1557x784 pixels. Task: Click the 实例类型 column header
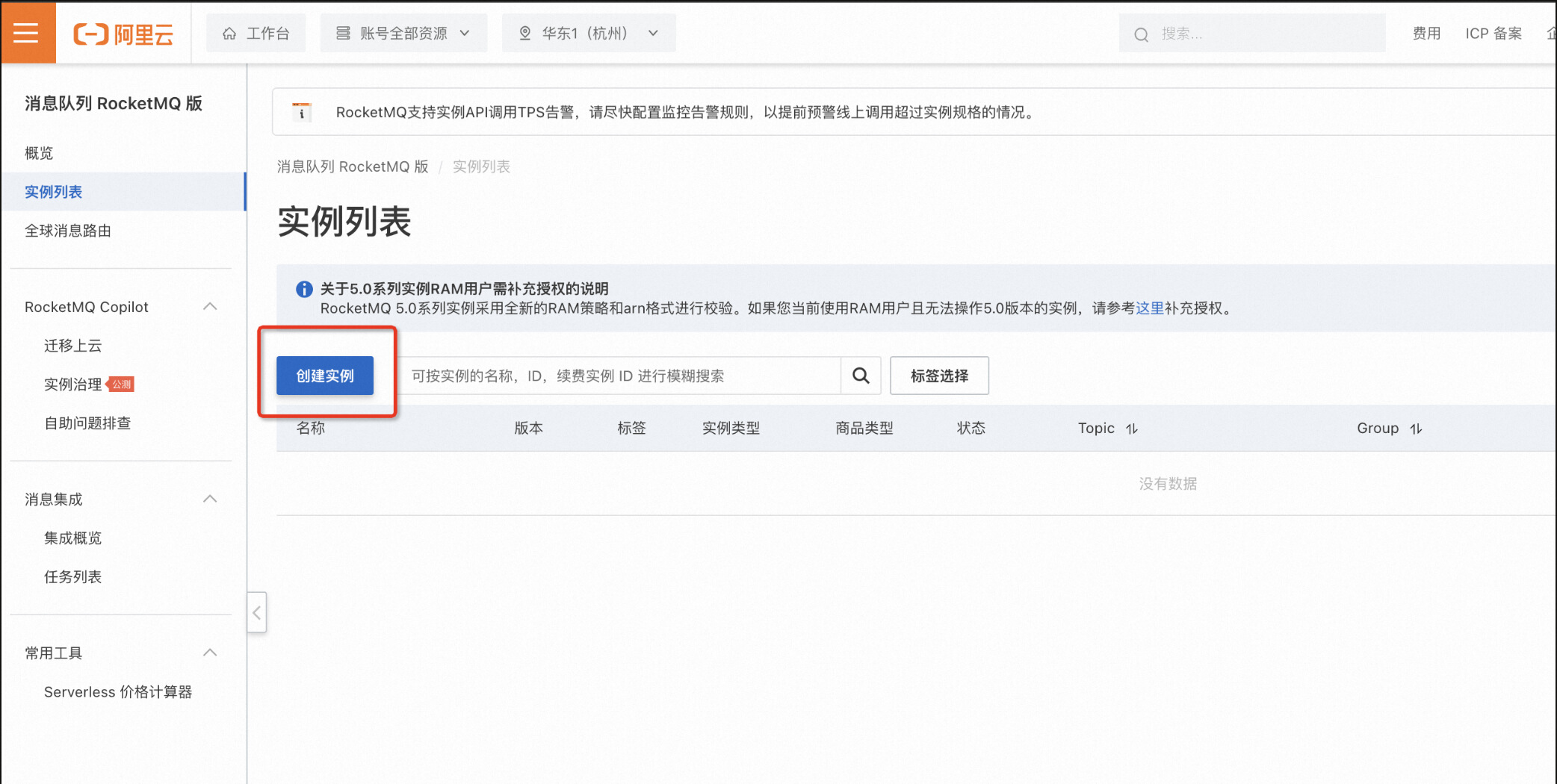coord(731,428)
